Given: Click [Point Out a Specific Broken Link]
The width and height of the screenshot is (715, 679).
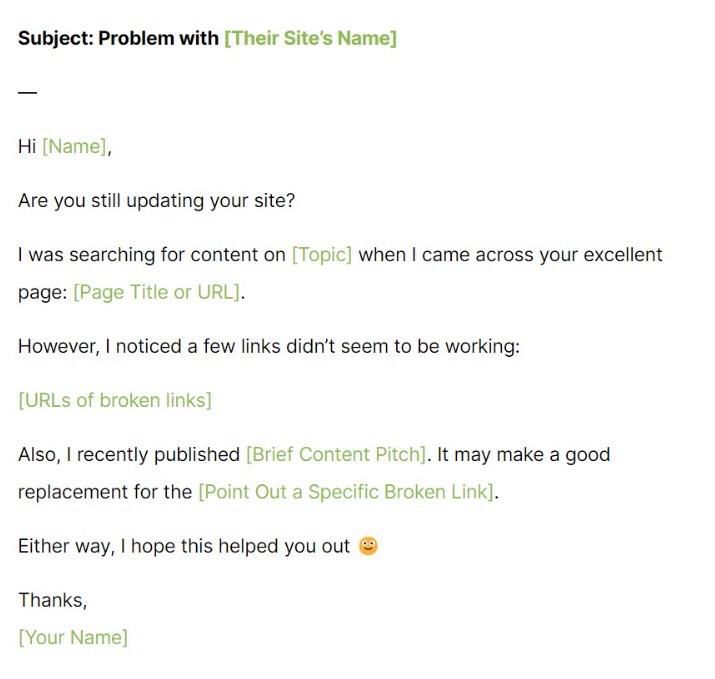Looking at the screenshot, I should coord(347,492).
